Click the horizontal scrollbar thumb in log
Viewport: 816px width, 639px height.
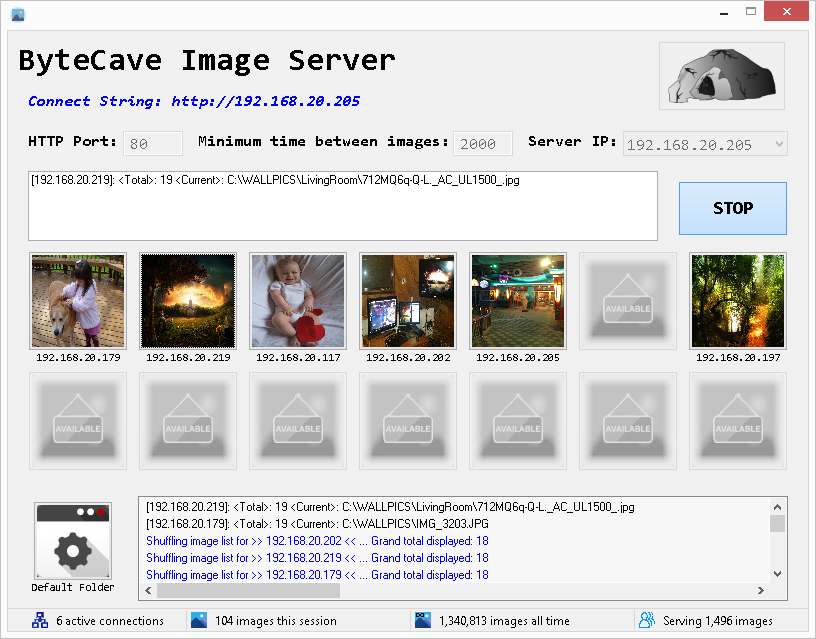(248, 590)
